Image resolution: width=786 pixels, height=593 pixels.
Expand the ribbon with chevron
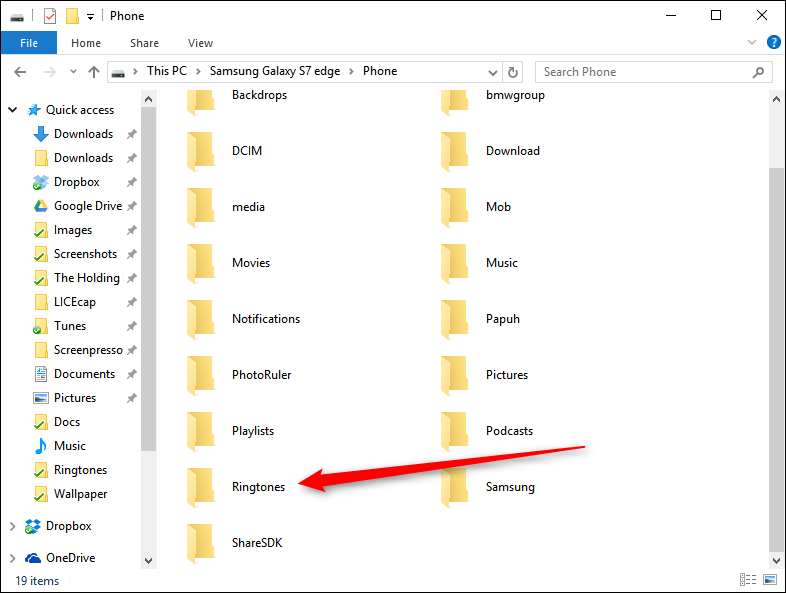coord(752,43)
